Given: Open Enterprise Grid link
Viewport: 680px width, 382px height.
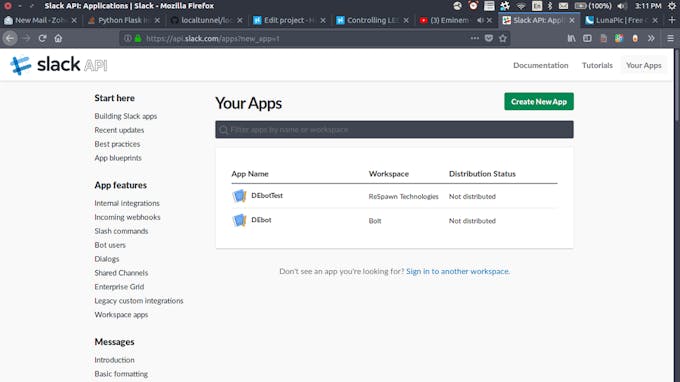Looking at the screenshot, I should coord(119,287).
